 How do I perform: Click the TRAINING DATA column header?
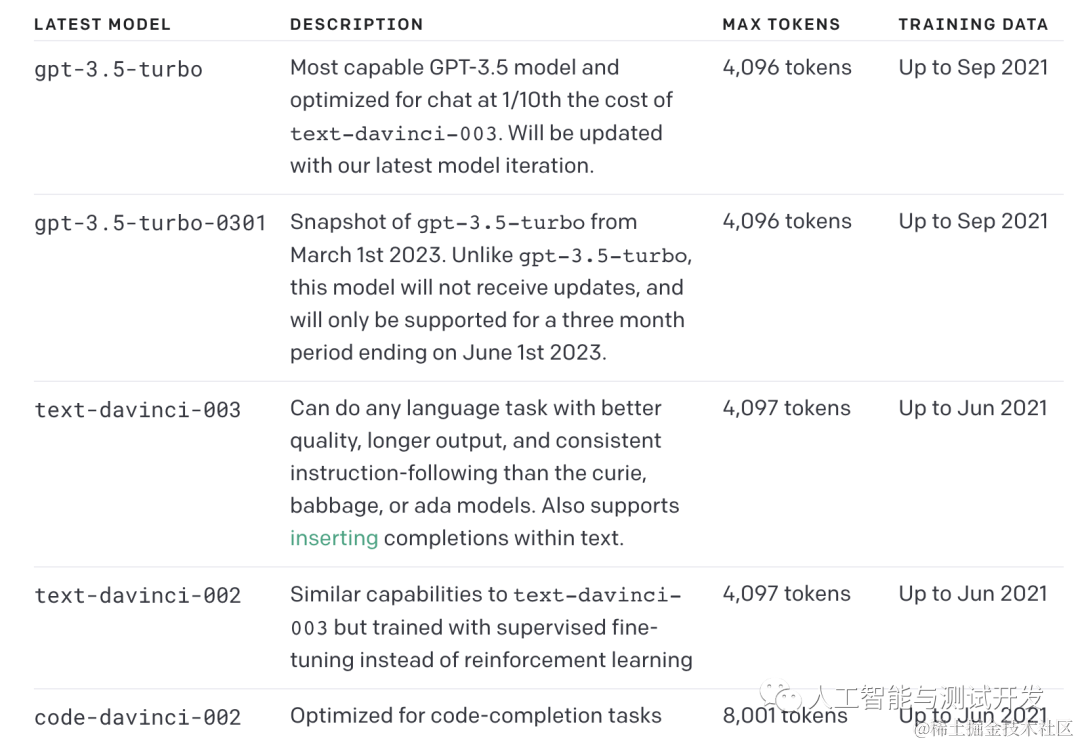pyautogui.click(x=973, y=24)
